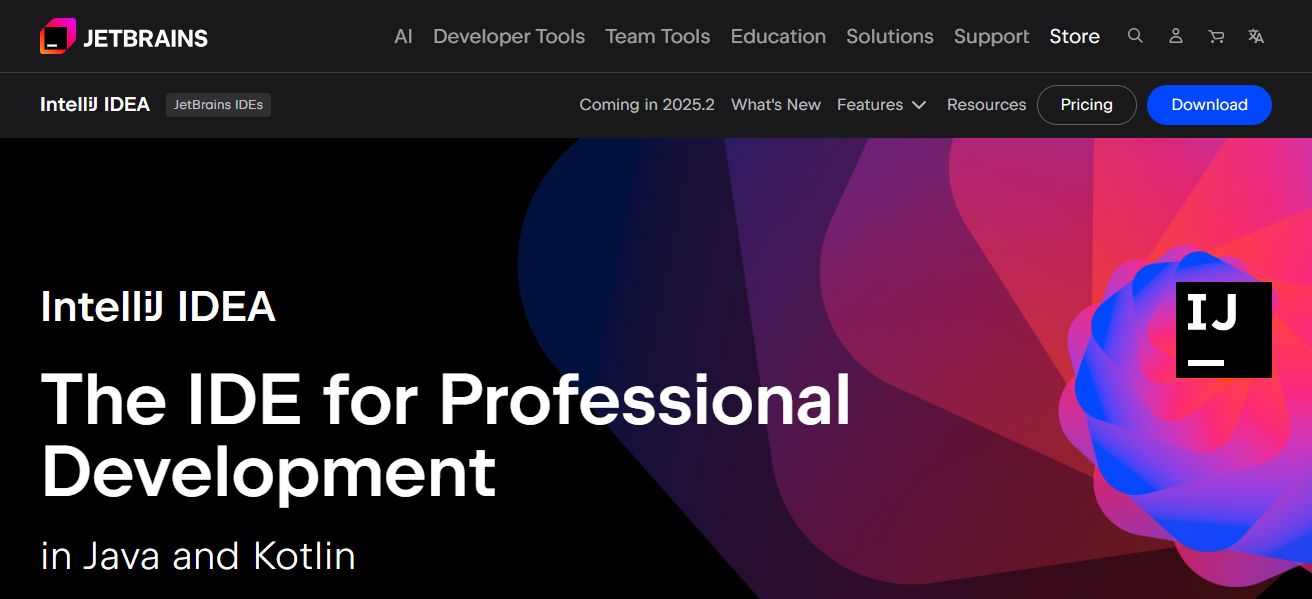
Task: Click the Pricing button
Action: [x=1087, y=104]
